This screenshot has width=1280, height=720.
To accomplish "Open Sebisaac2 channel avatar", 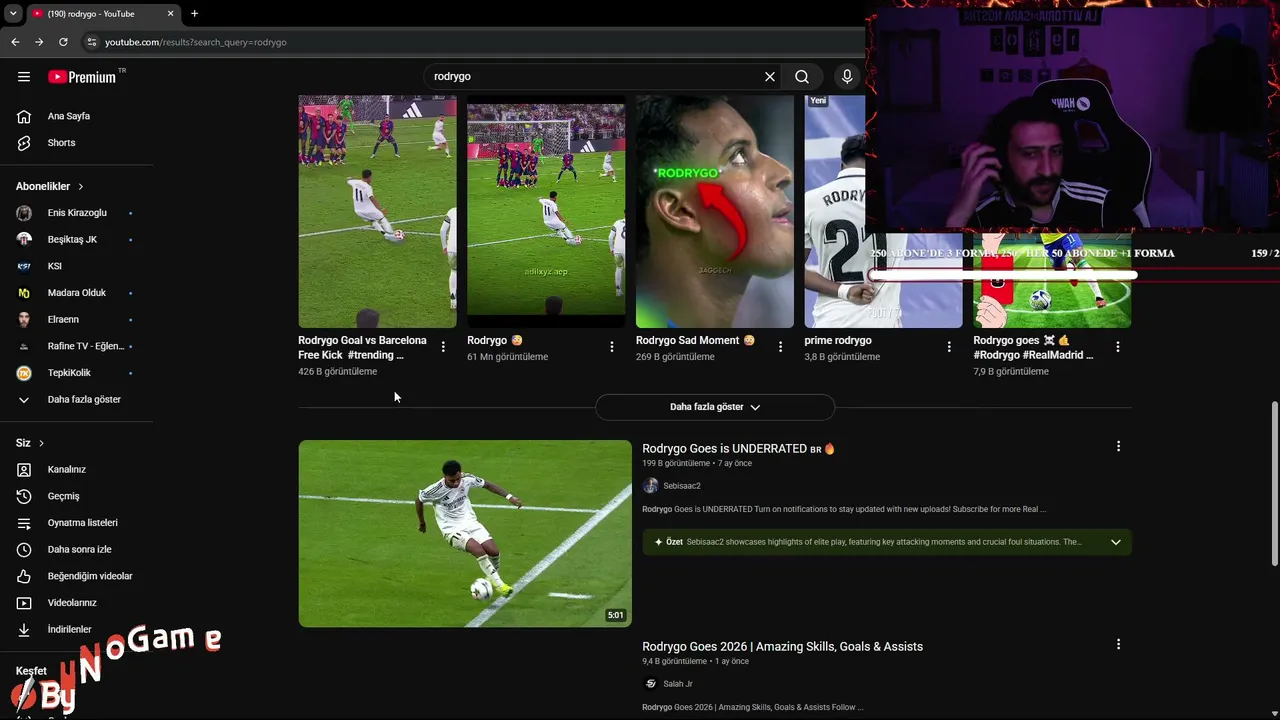I will [x=651, y=486].
